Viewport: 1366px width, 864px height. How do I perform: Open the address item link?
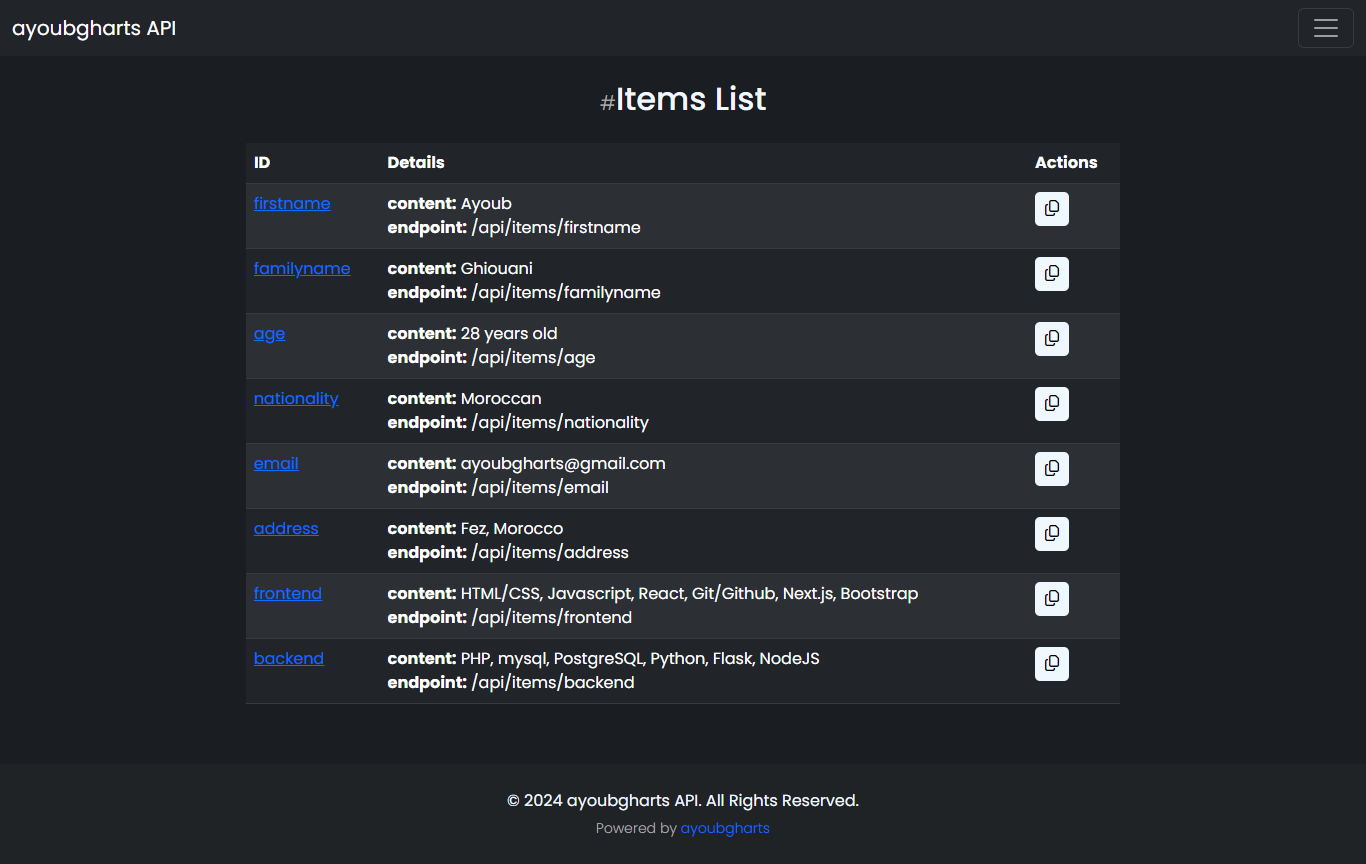[286, 528]
